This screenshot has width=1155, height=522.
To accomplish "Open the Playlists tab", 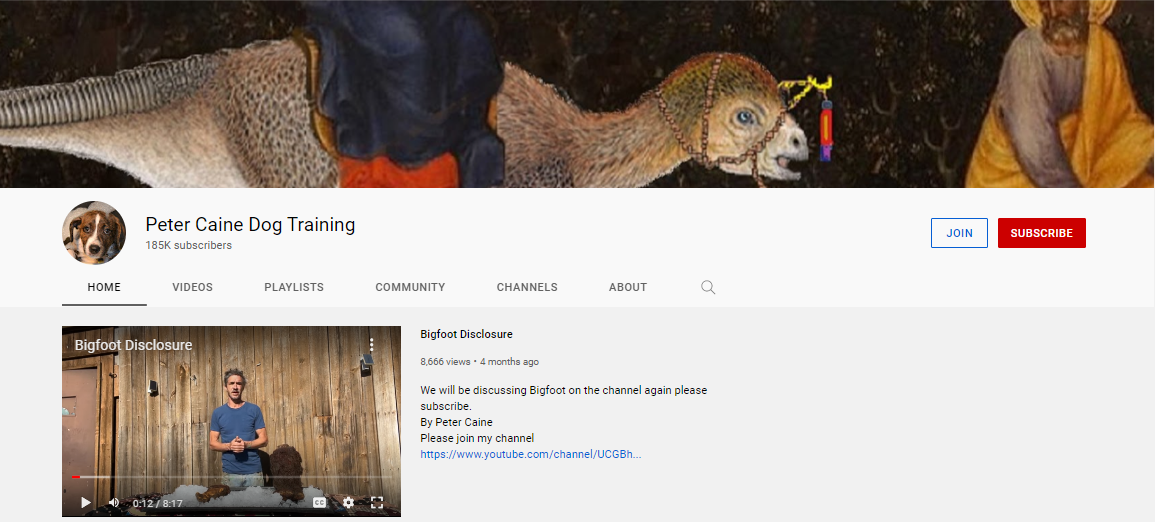I will pos(294,287).
